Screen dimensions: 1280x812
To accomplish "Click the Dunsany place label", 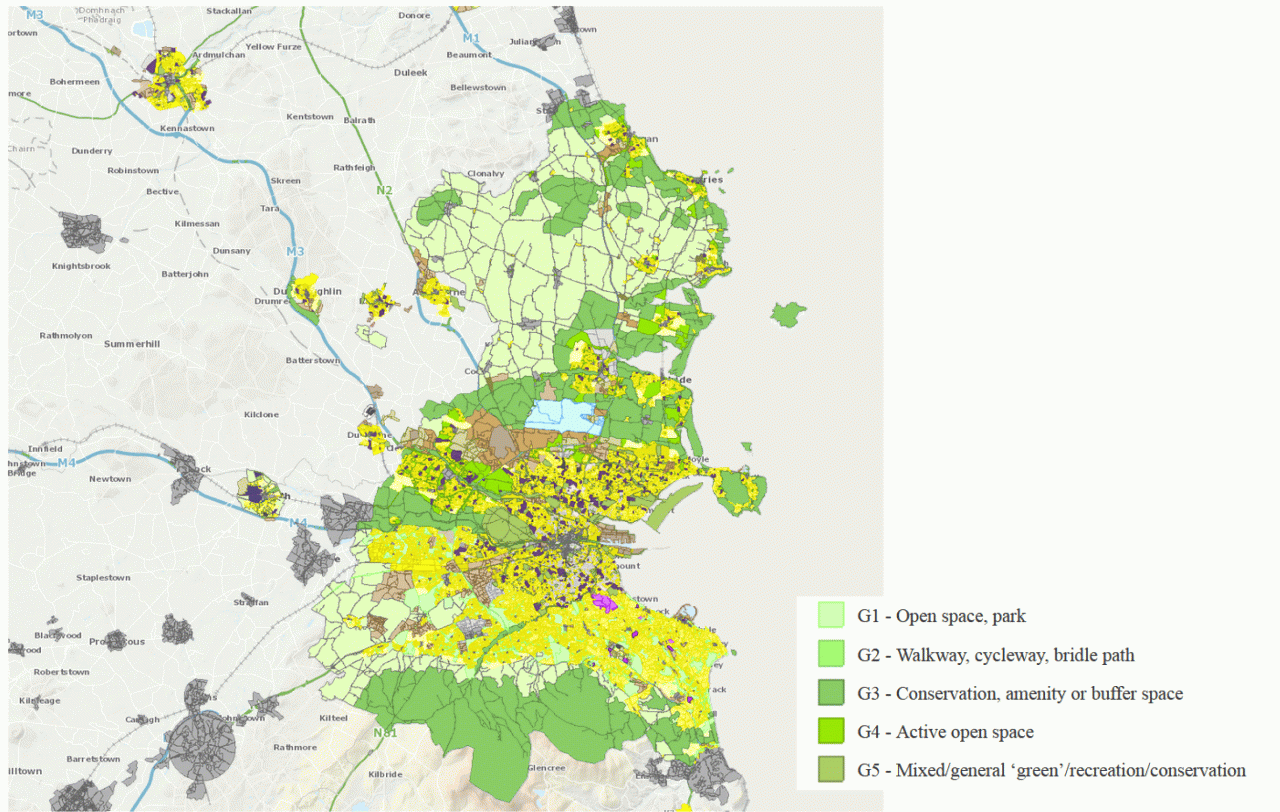I will tap(232, 251).
